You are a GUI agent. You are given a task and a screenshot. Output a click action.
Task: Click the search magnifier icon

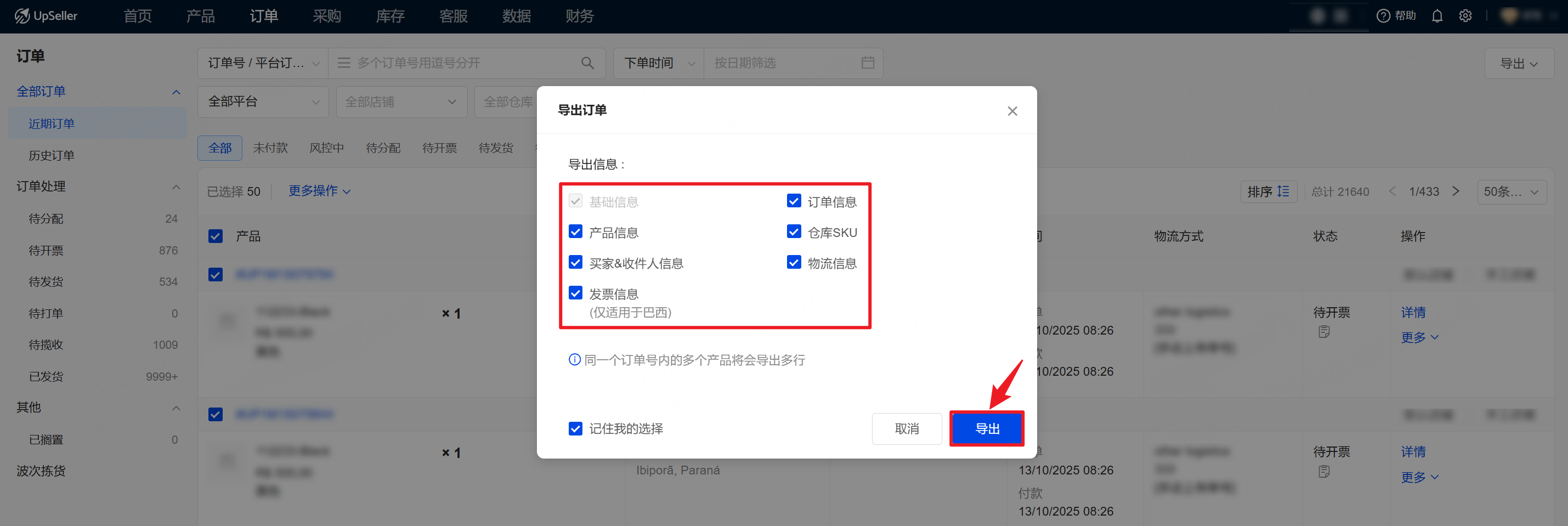(x=587, y=63)
